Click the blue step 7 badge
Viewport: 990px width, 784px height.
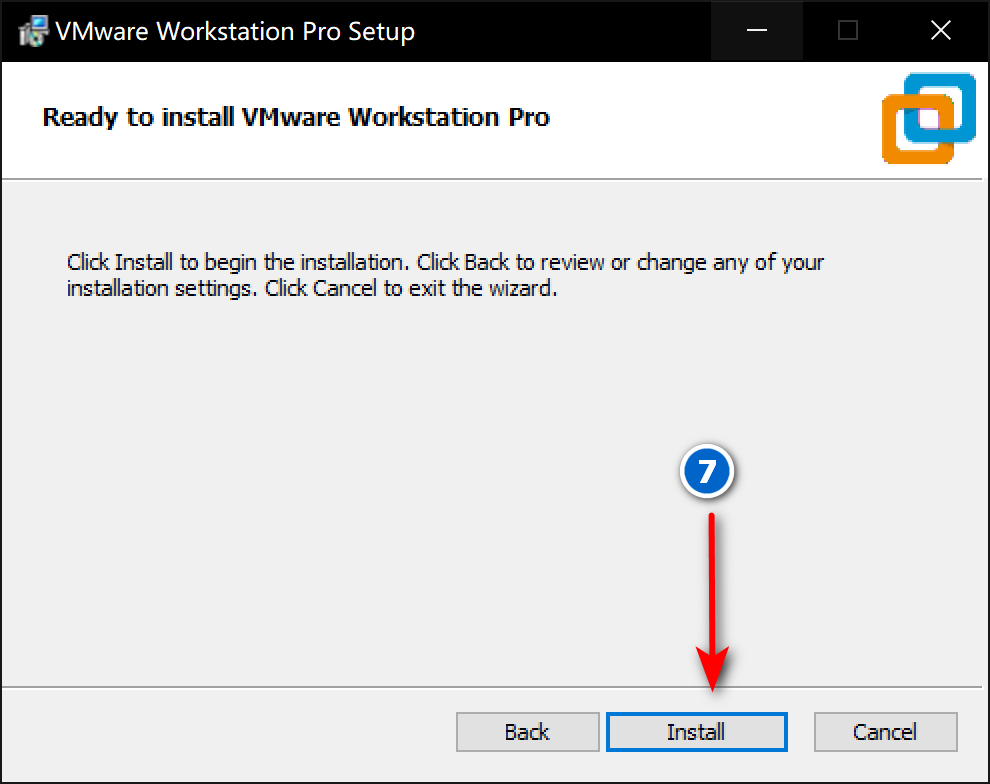coord(708,471)
